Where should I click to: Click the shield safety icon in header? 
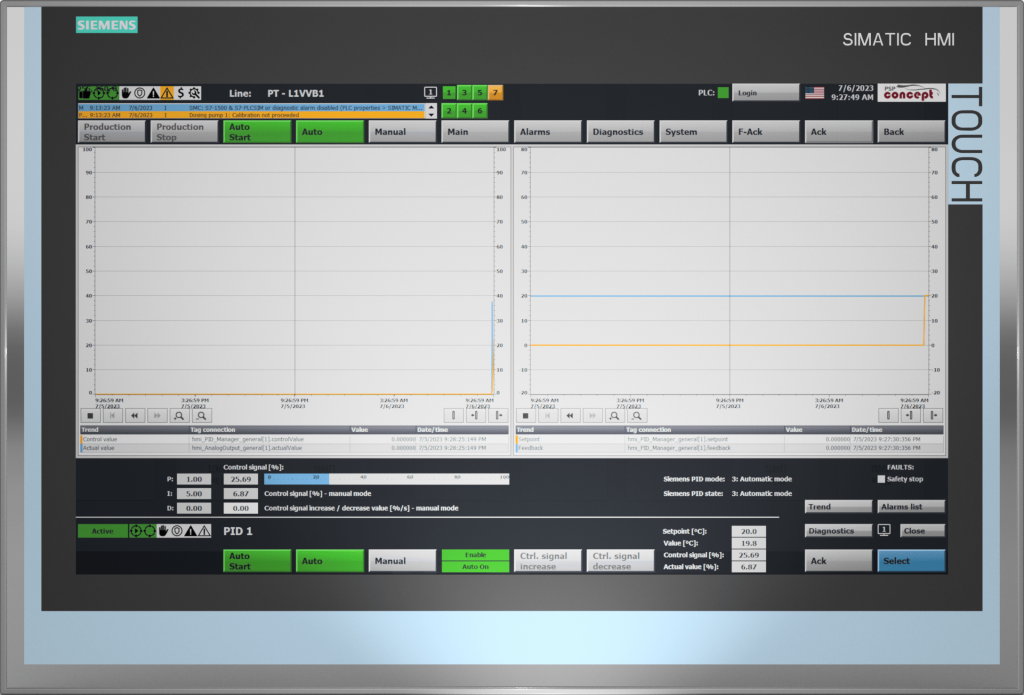tap(139, 93)
